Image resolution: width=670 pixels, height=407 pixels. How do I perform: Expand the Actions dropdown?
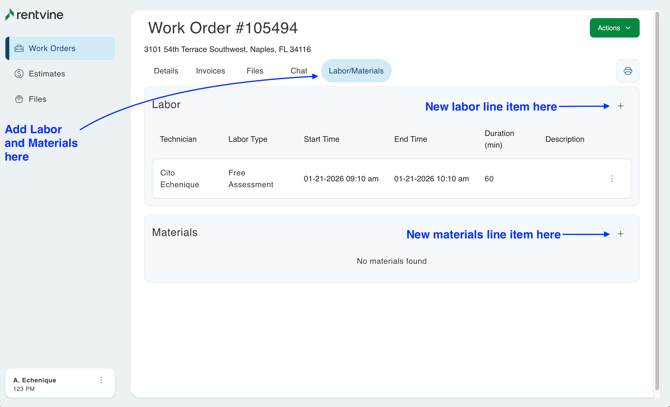click(x=614, y=28)
